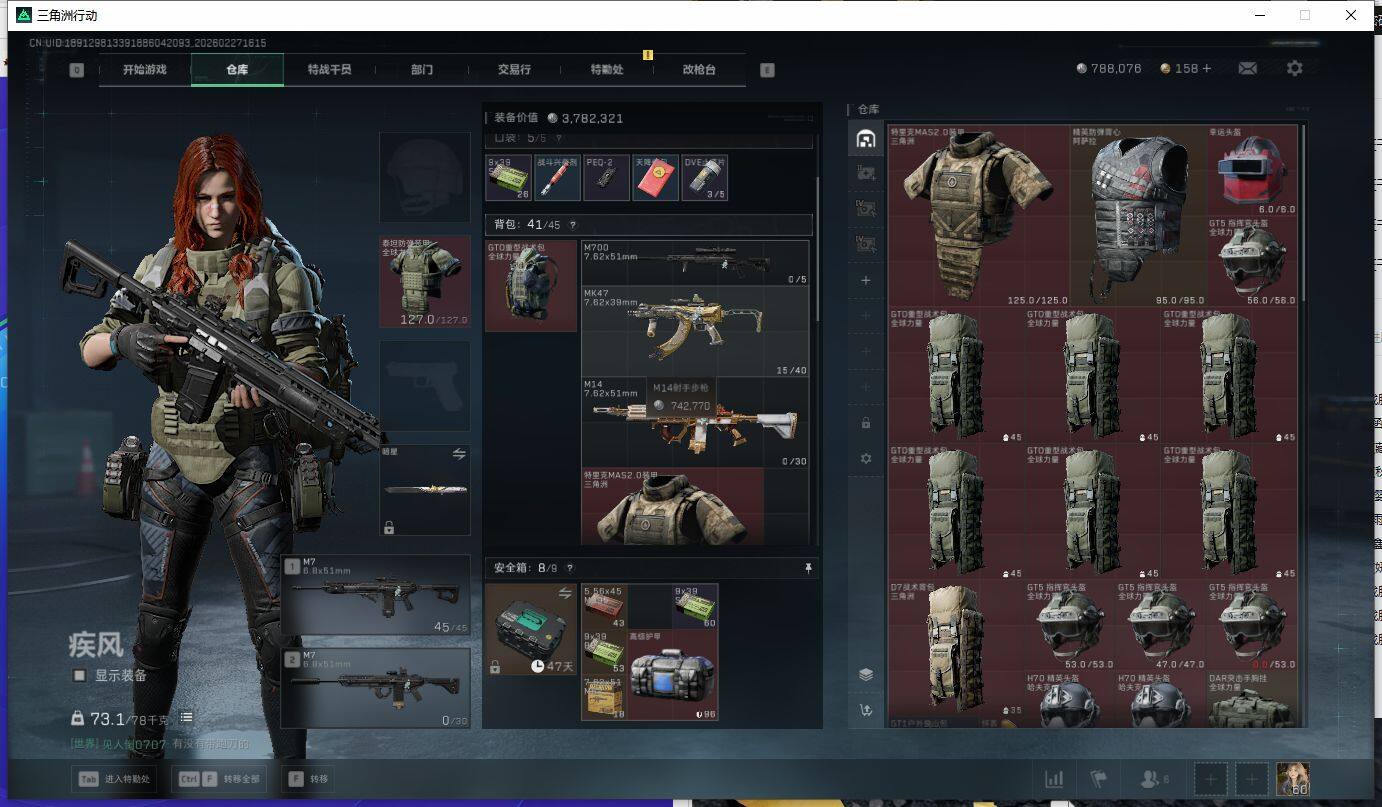Pin the safe box panel
This screenshot has width=1382, height=807.
[x=808, y=568]
